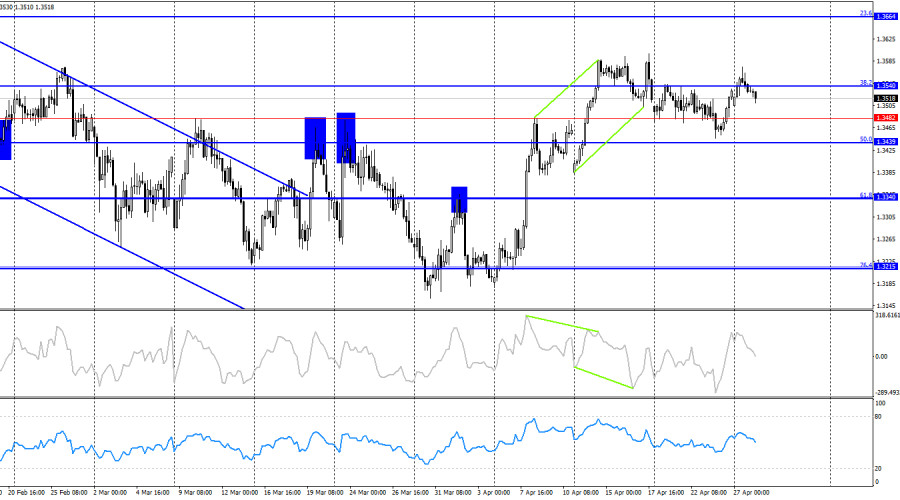Click the 318.6161 indicator scale value
Screen dimensions: 900x500
pyautogui.click(x=887, y=316)
